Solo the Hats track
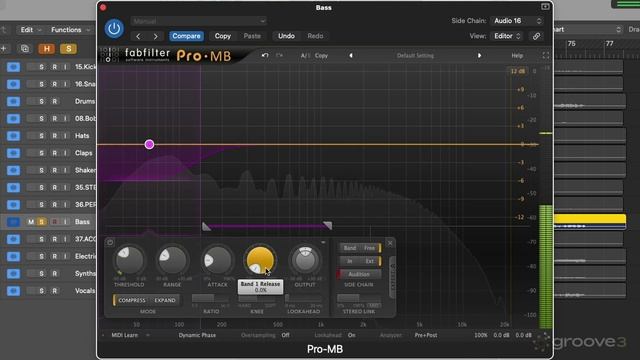This screenshot has height=360, width=640. 41,136
